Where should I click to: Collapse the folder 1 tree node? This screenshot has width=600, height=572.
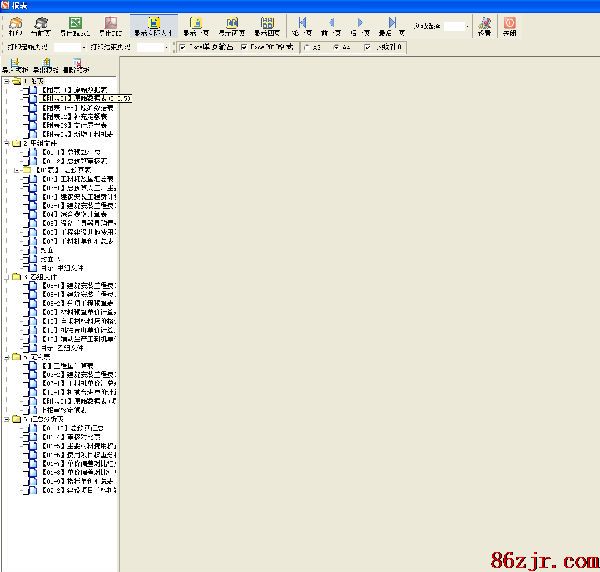coord(7,80)
